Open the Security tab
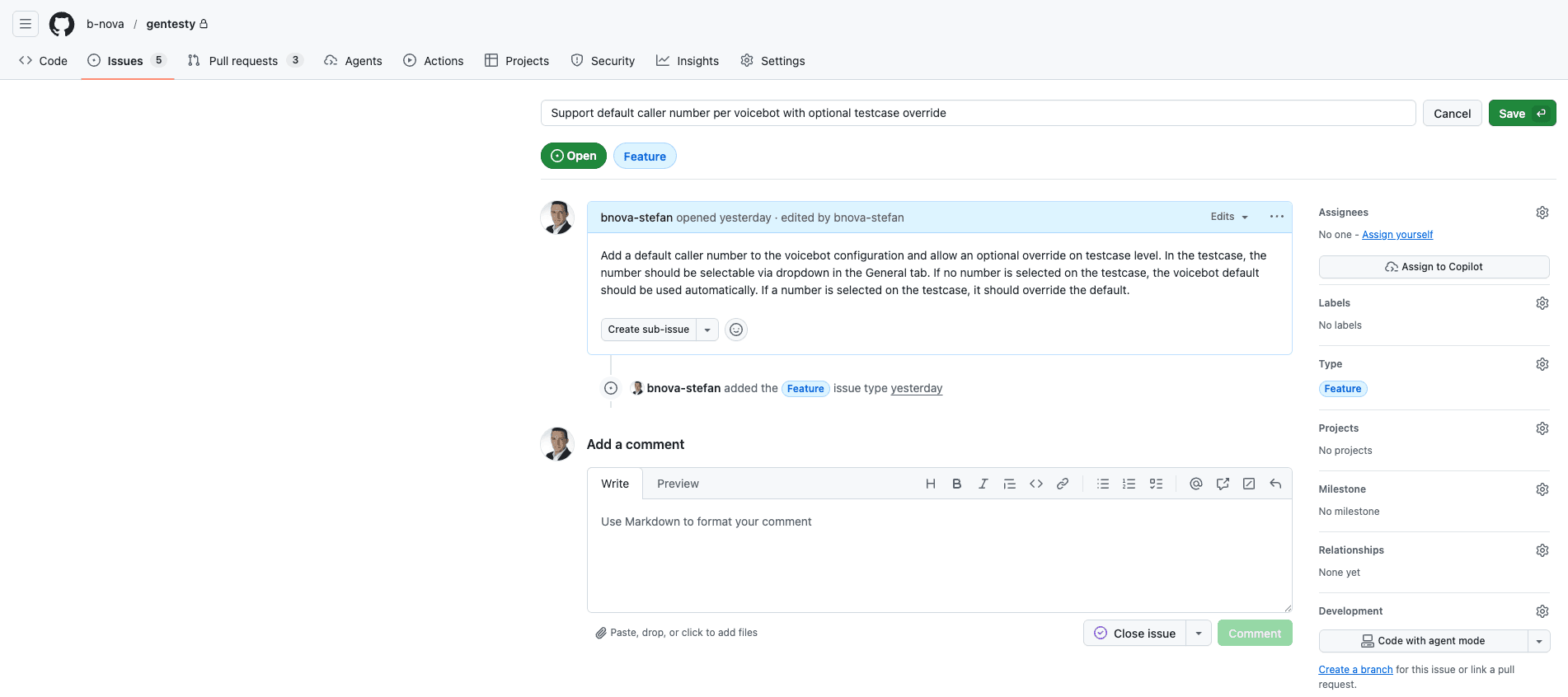This screenshot has width=1568, height=697. [x=603, y=61]
